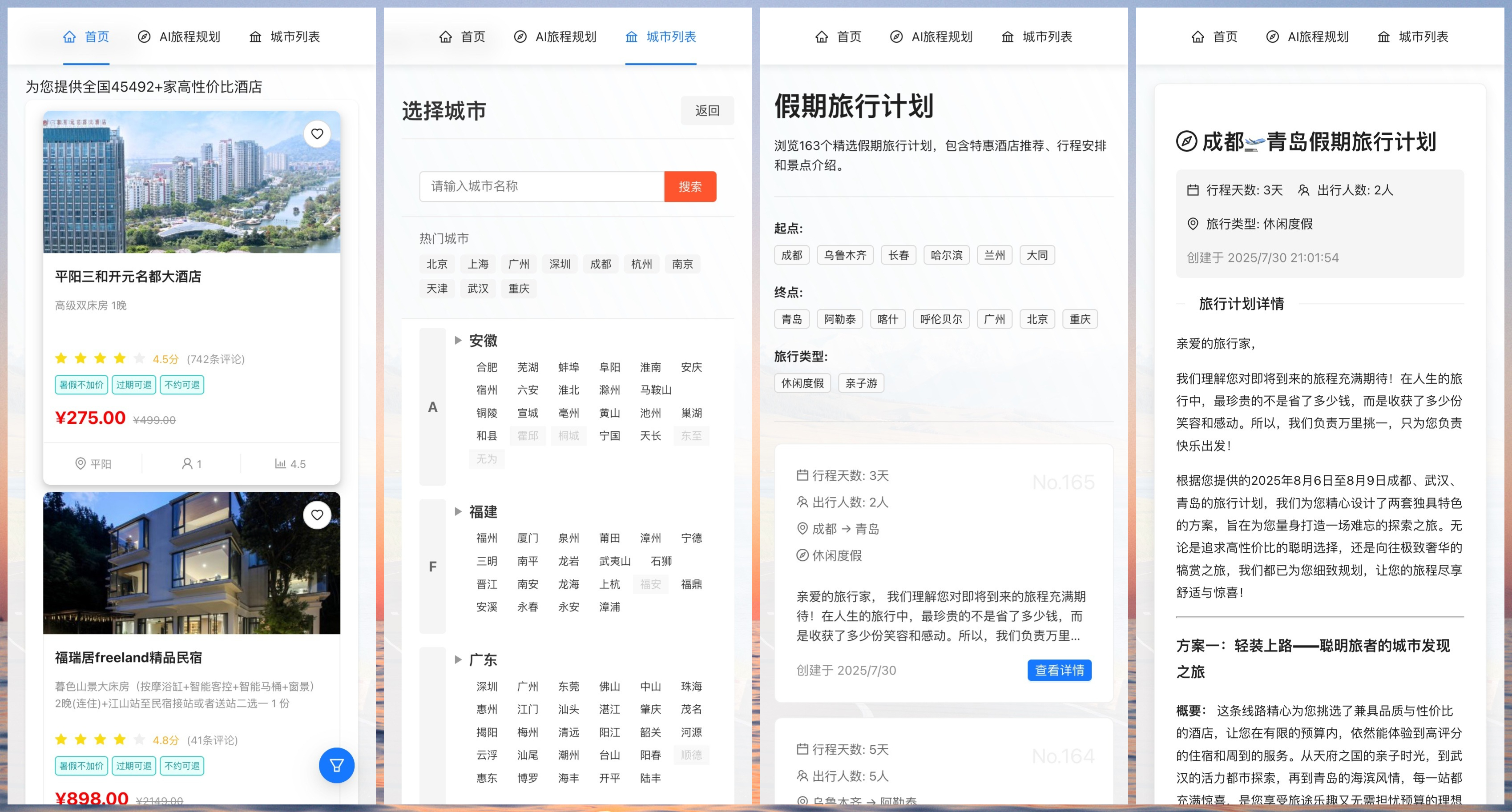Select the 亲子游 travel type chip

(861, 382)
